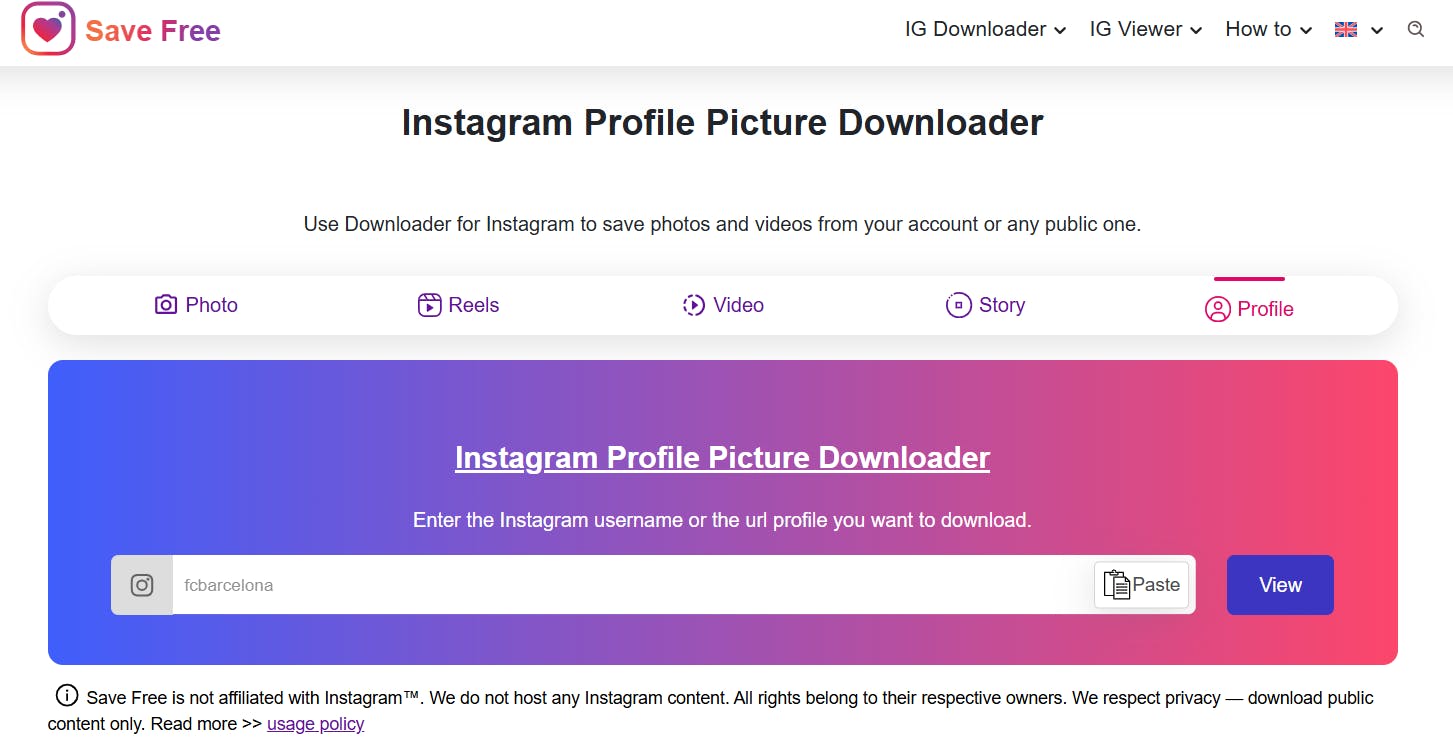Click the UK flag language icon

point(1346,30)
